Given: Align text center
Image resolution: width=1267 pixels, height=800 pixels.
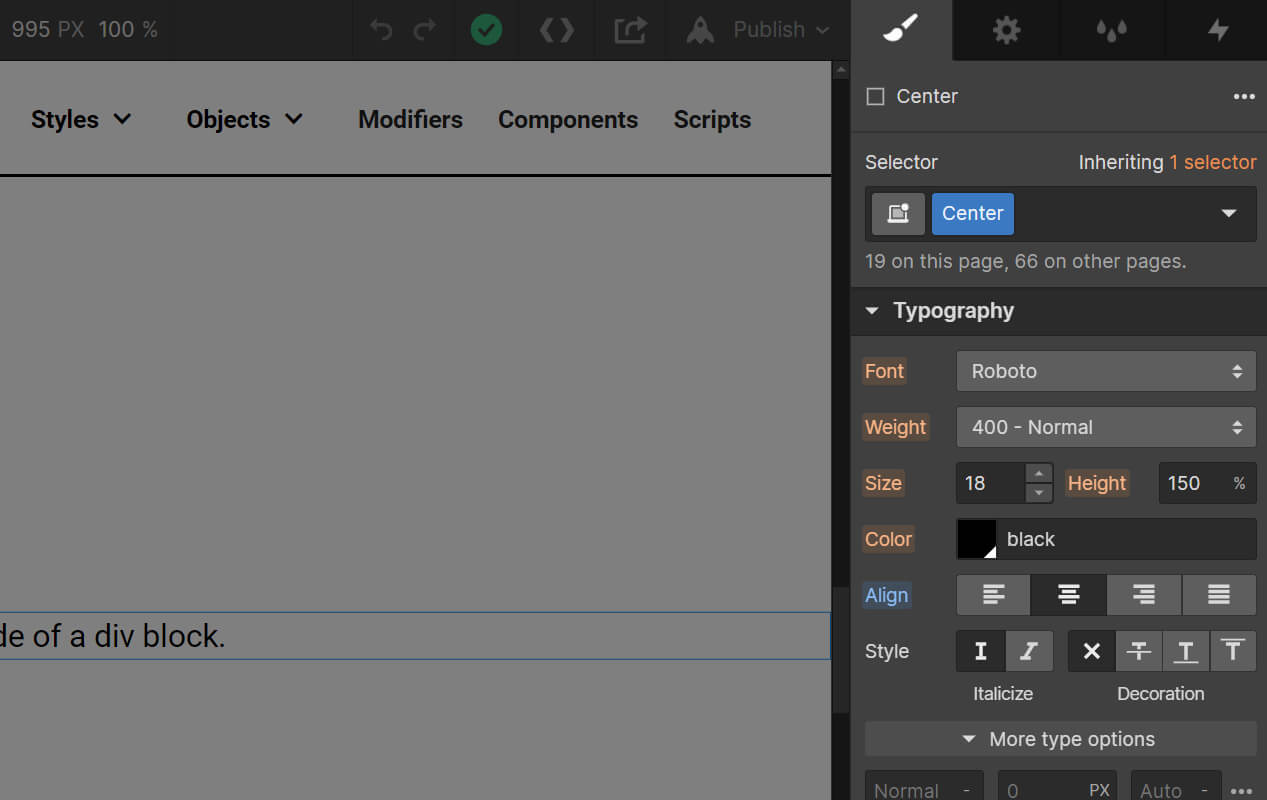Looking at the screenshot, I should coord(1069,595).
